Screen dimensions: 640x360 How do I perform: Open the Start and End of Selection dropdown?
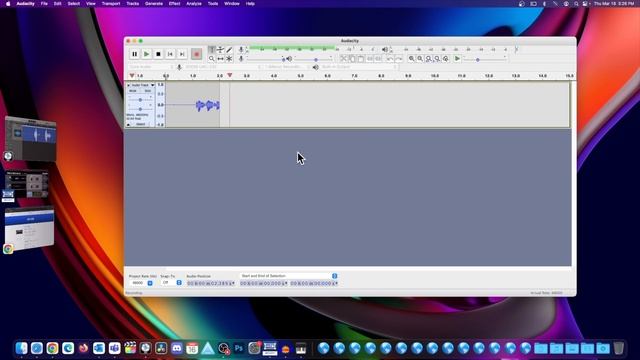pos(289,276)
